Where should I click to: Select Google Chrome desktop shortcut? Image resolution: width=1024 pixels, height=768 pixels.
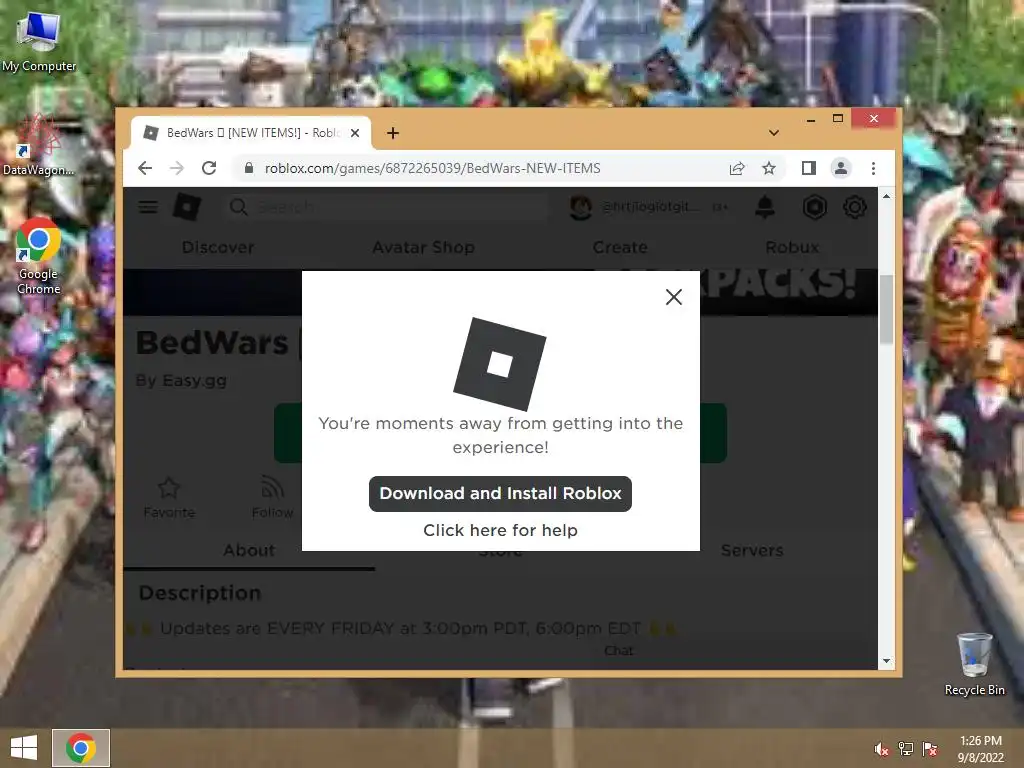coord(39,256)
